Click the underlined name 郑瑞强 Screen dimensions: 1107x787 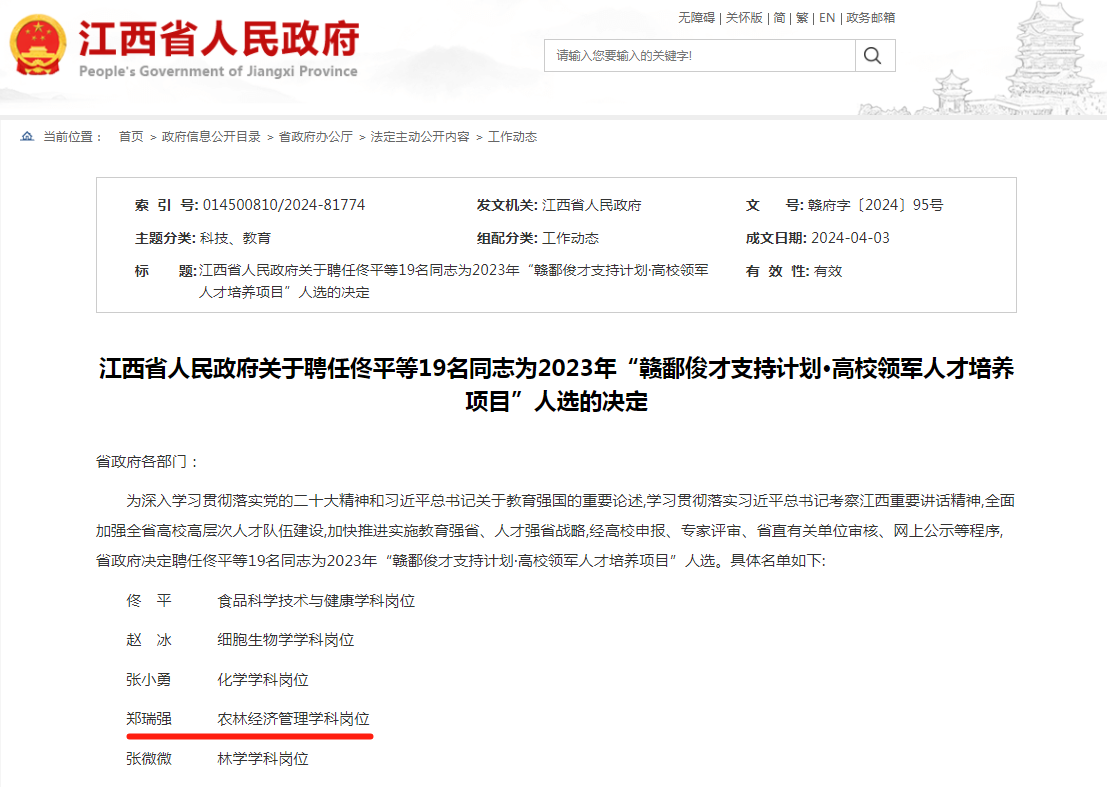coord(149,719)
